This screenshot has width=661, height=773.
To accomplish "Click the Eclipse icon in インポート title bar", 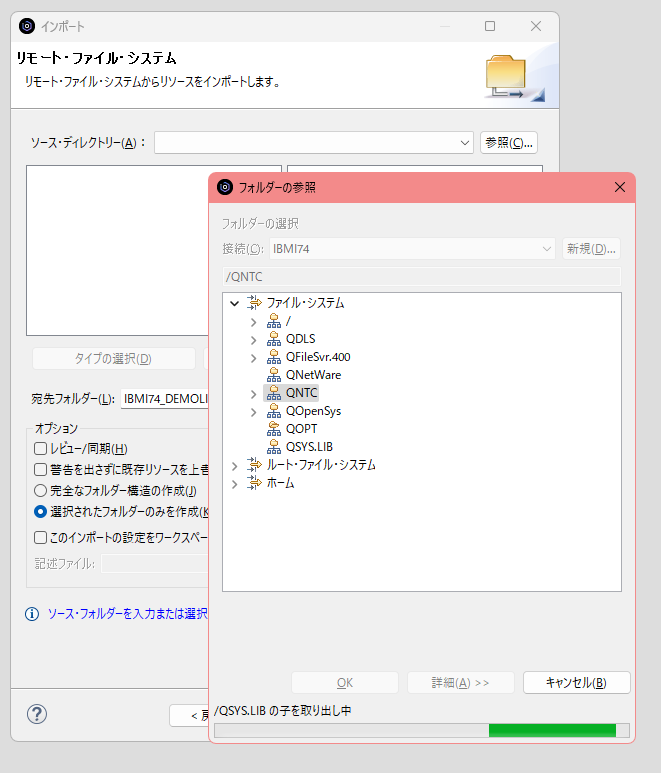I will (27, 26).
